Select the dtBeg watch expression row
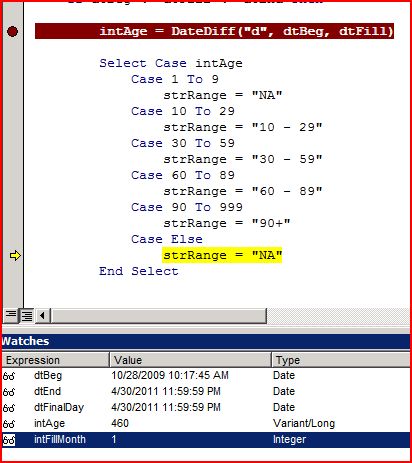 [206, 376]
